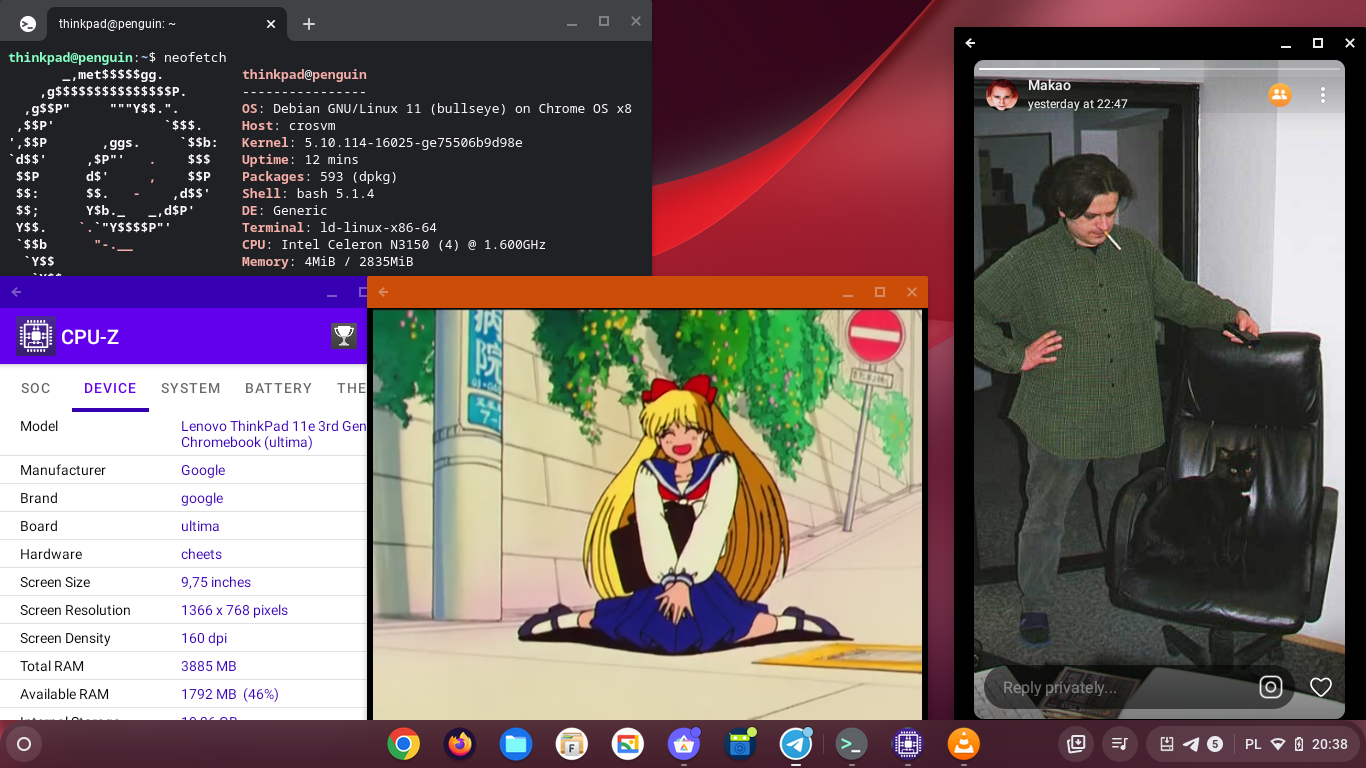Screen dimensions: 1366x768
Task: Click the Manufacturer value Google
Action: [203, 470]
